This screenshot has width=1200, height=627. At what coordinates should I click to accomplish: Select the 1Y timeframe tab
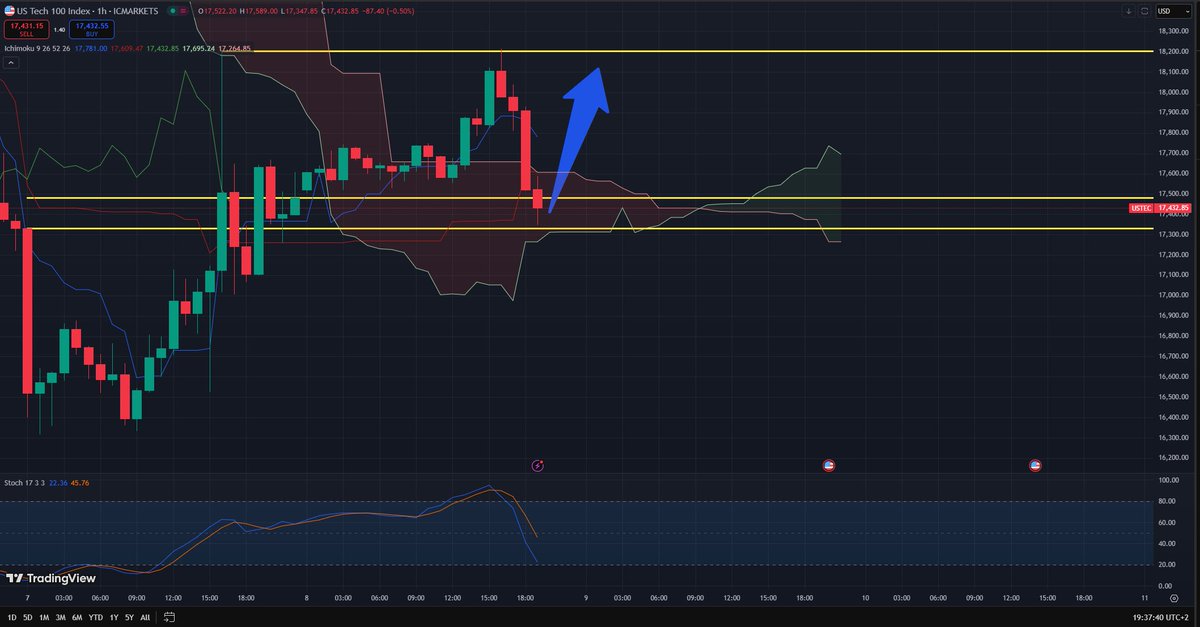coord(112,618)
